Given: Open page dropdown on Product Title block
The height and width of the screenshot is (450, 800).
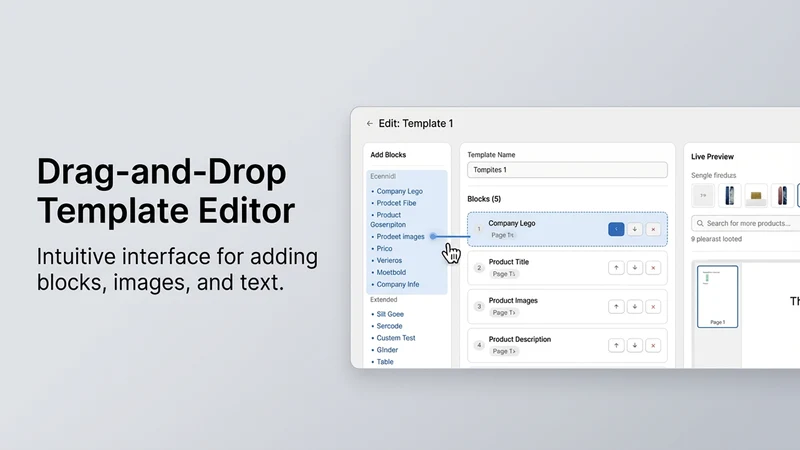Looking at the screenshot, I should (504, 274).
